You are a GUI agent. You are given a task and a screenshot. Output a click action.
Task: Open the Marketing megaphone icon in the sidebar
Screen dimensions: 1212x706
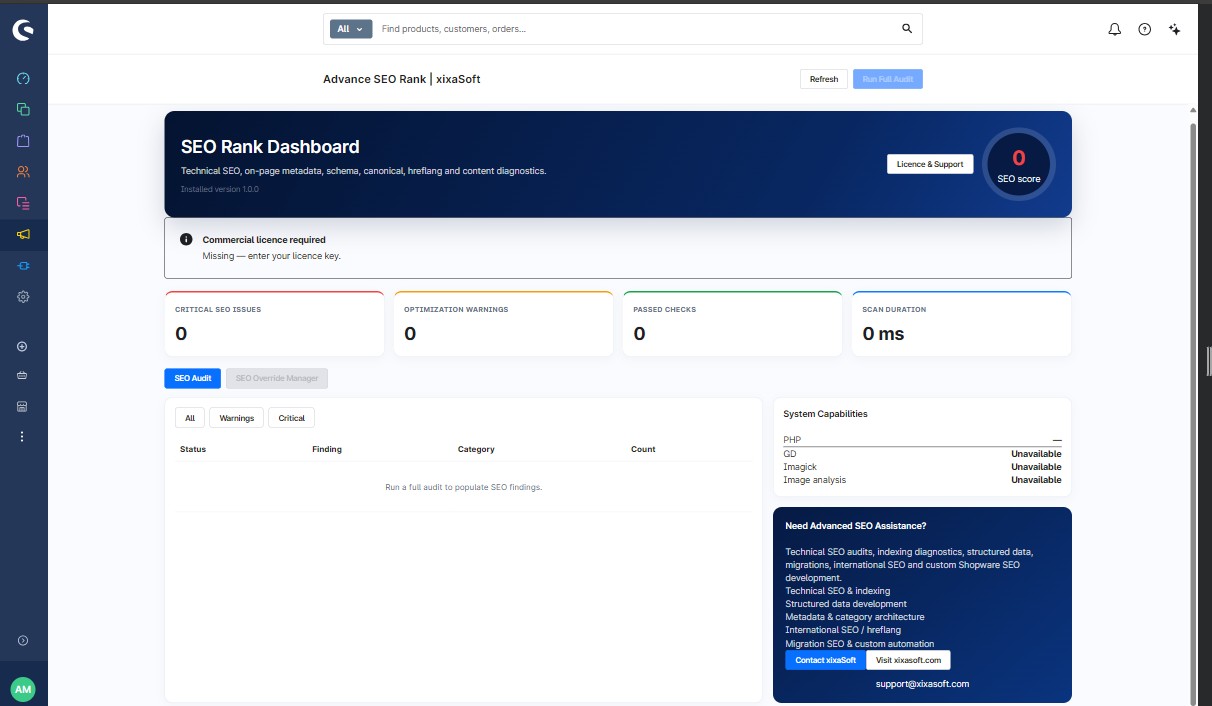click(x=23, y=234)
